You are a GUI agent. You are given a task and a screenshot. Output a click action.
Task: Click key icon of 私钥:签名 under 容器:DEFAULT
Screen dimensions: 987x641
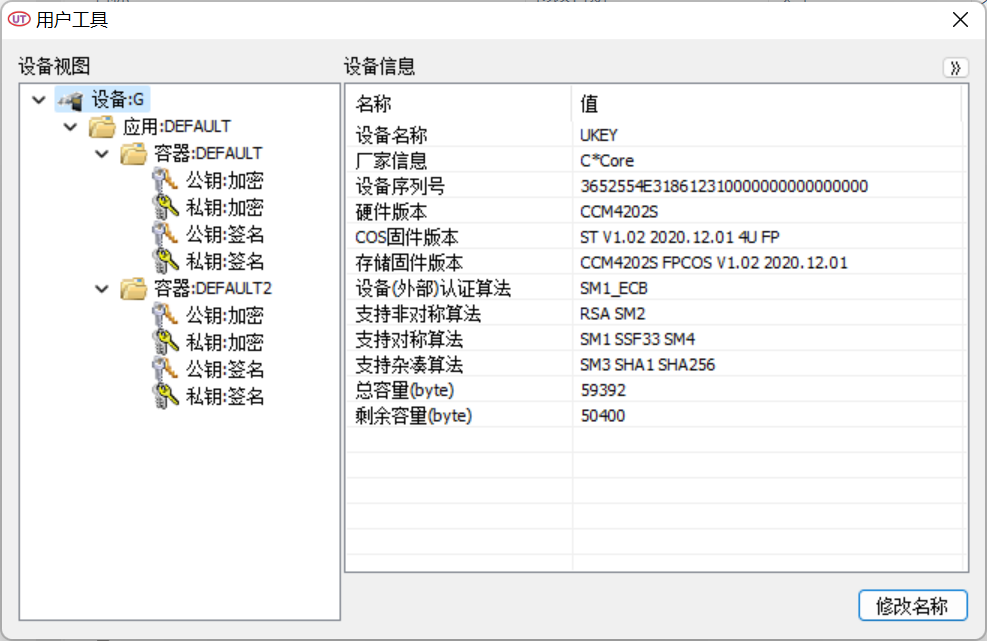(165, 262)
